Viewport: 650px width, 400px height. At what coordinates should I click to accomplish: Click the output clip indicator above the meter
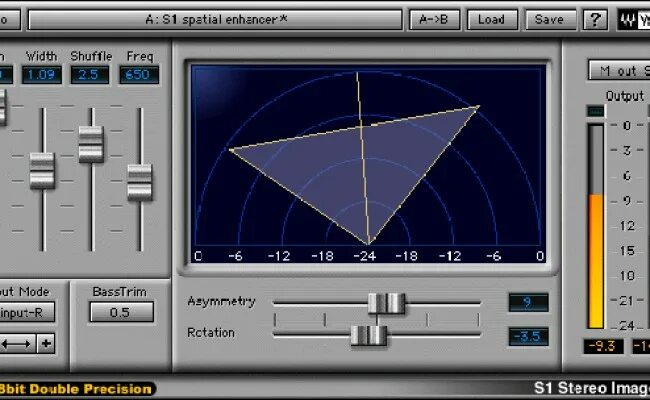(596, 111)
